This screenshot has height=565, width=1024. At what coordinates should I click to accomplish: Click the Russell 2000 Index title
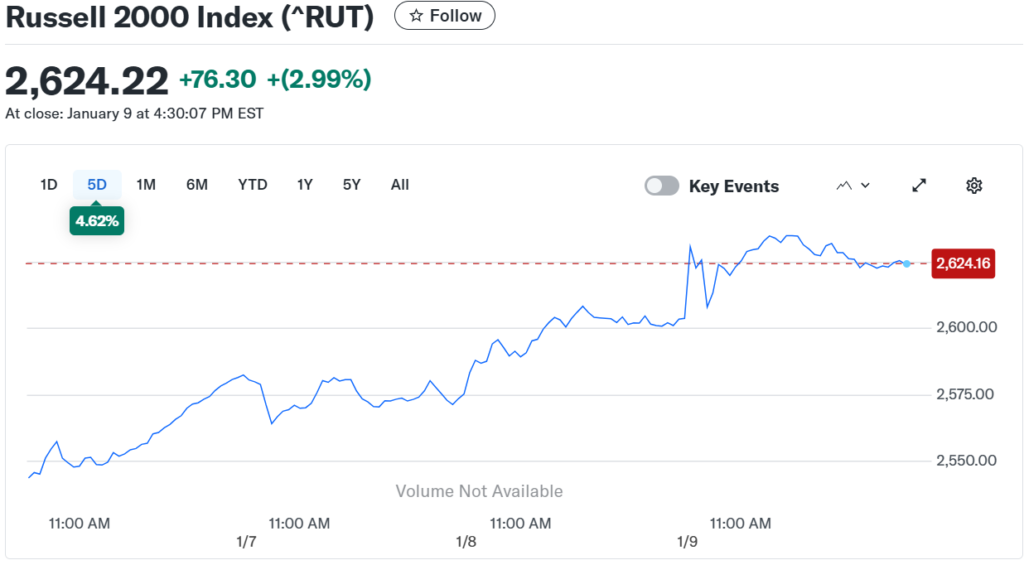189,18
